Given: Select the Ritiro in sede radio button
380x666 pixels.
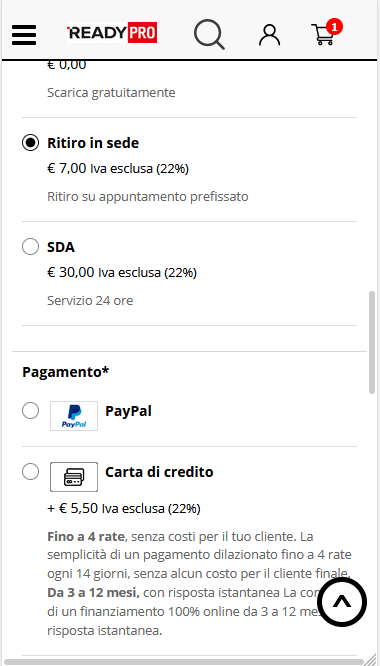Looking at the screenshot, I should tap(30, 143).
